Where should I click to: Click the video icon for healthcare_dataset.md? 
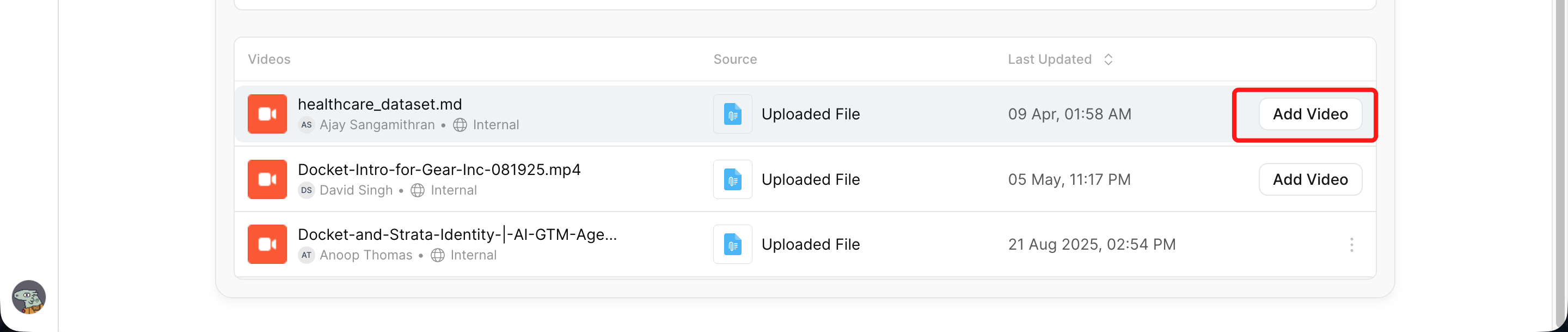[267, 114]
